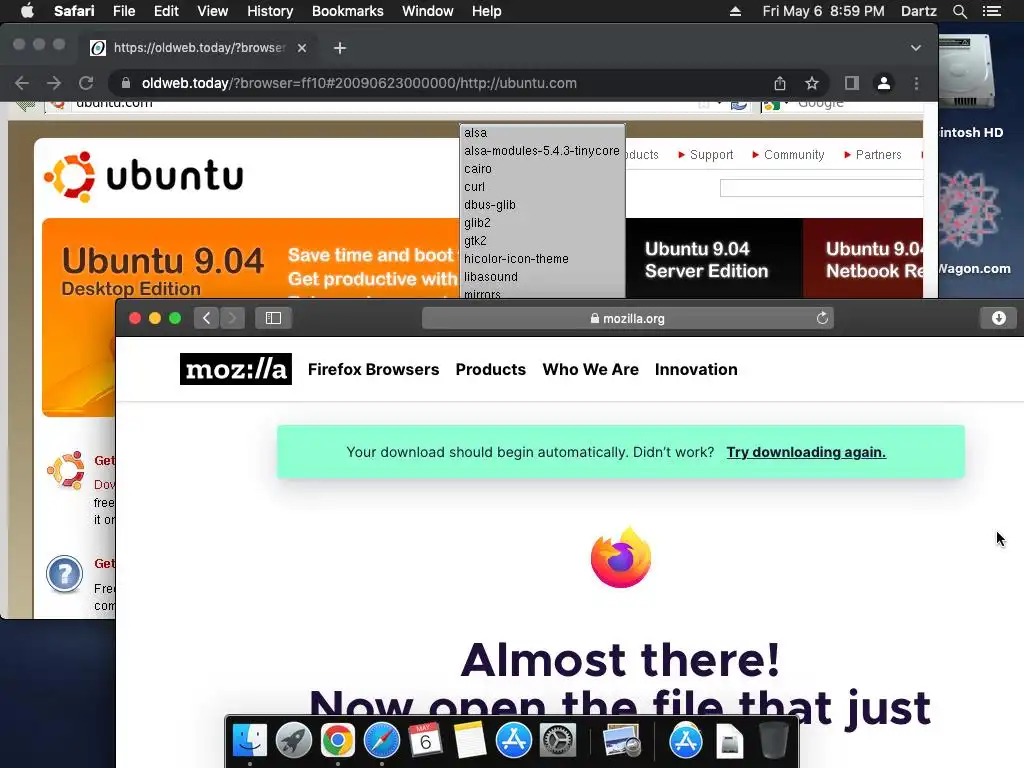Select dbus-glib in the dropdown list
Viewport: 1024px width, 768px height.
[x=542, y=204]
